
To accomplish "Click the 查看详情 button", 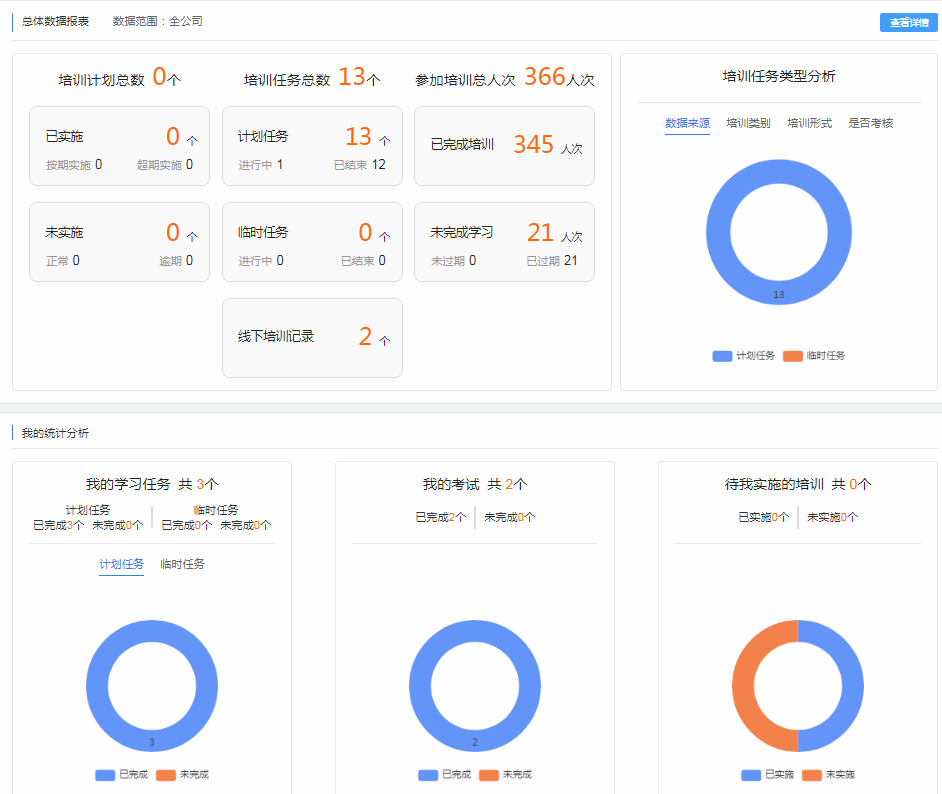I will pos(908,22).
